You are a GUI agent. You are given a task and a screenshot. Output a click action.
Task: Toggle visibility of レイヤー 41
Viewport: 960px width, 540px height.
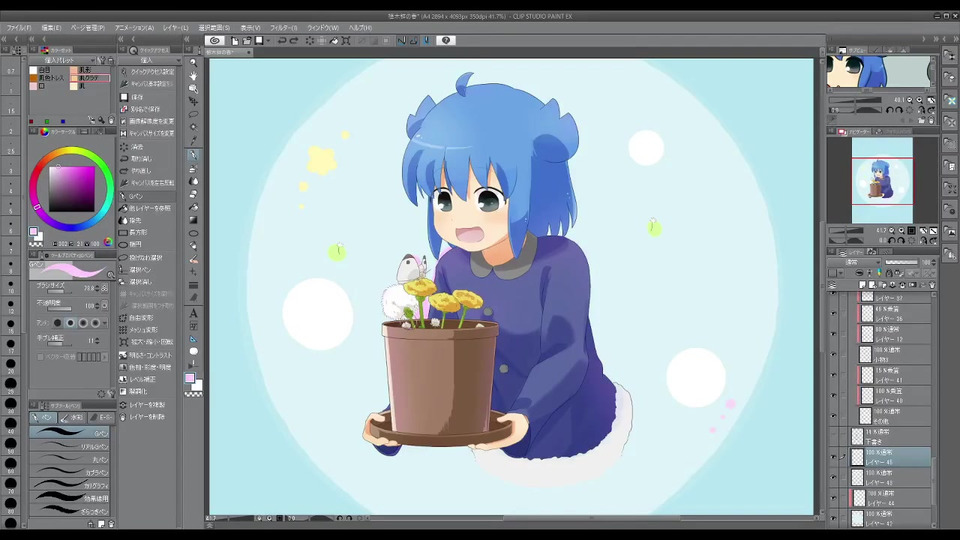coord(833,375)
